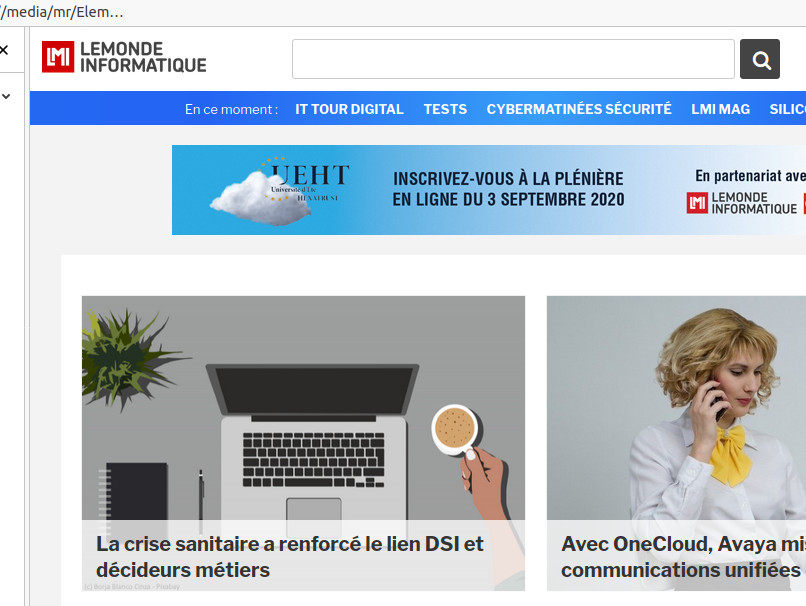Read 'La crise sanitaire a renforcé' headline

click(289, 557)
